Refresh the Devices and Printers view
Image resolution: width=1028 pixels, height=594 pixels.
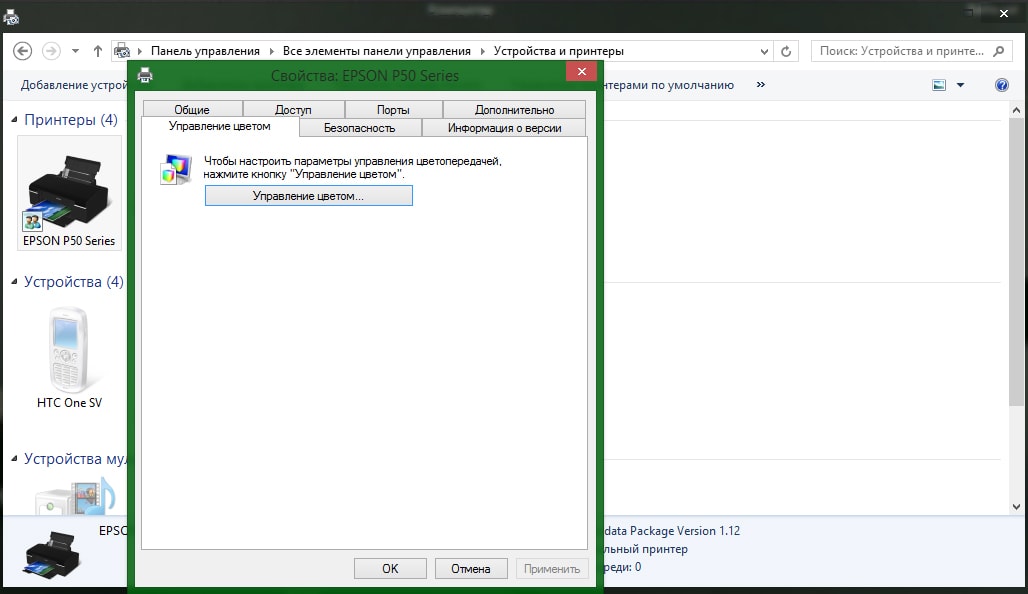point(786,51)
